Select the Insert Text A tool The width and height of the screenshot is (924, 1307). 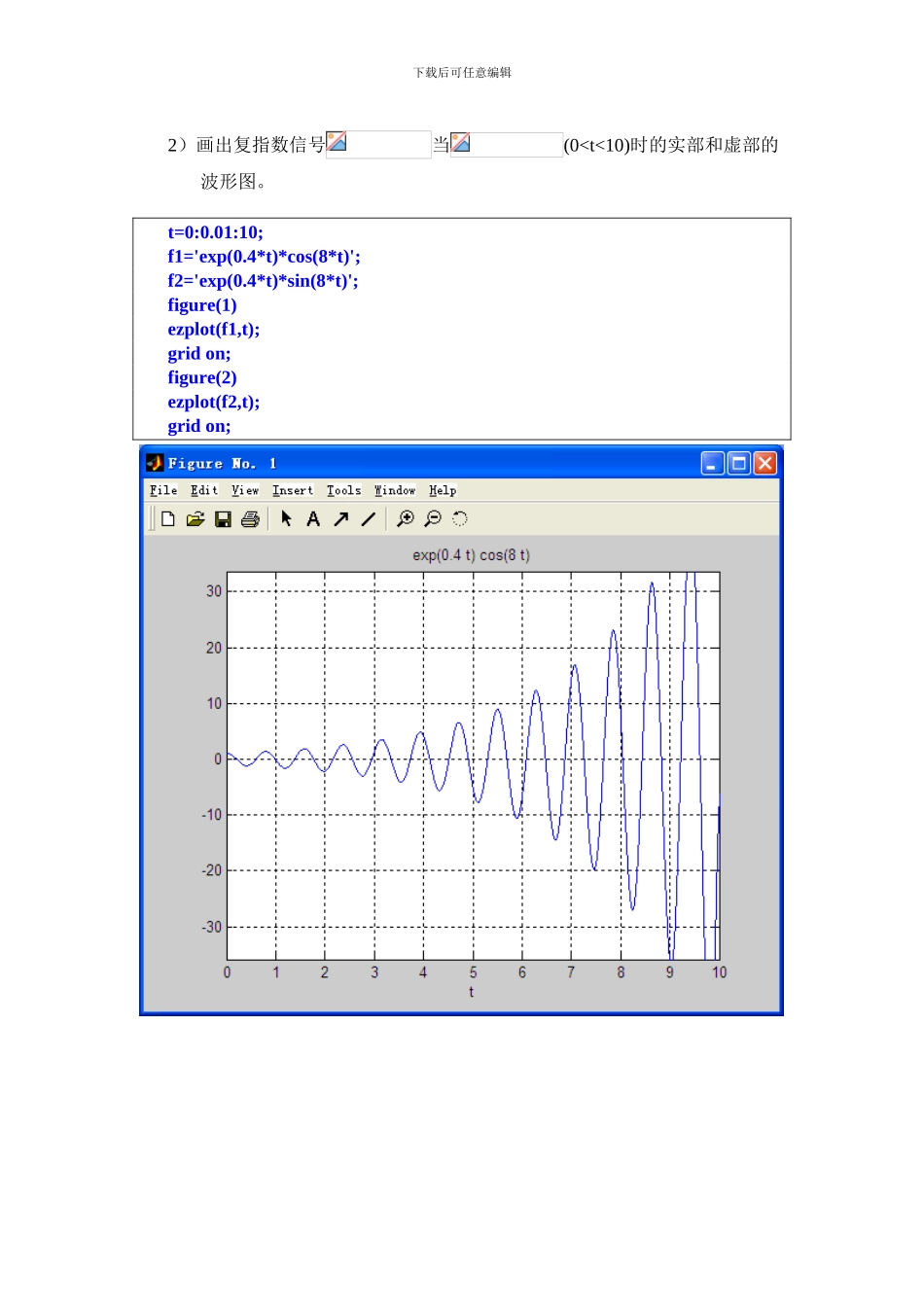click(313, 519)
